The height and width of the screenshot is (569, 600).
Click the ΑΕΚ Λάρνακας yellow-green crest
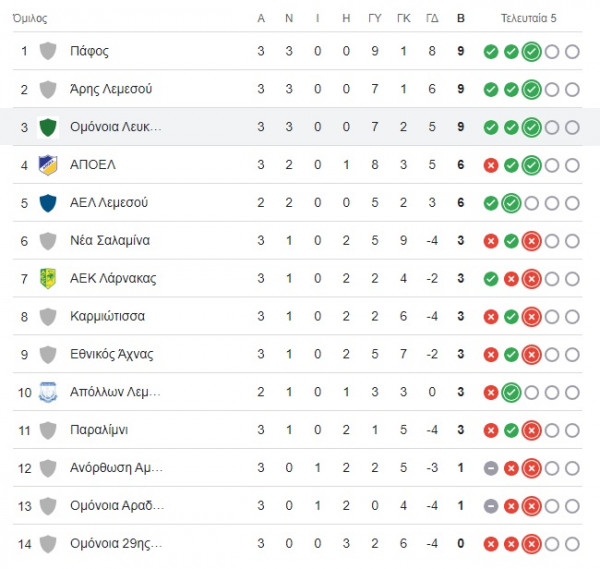coord(48,279)
